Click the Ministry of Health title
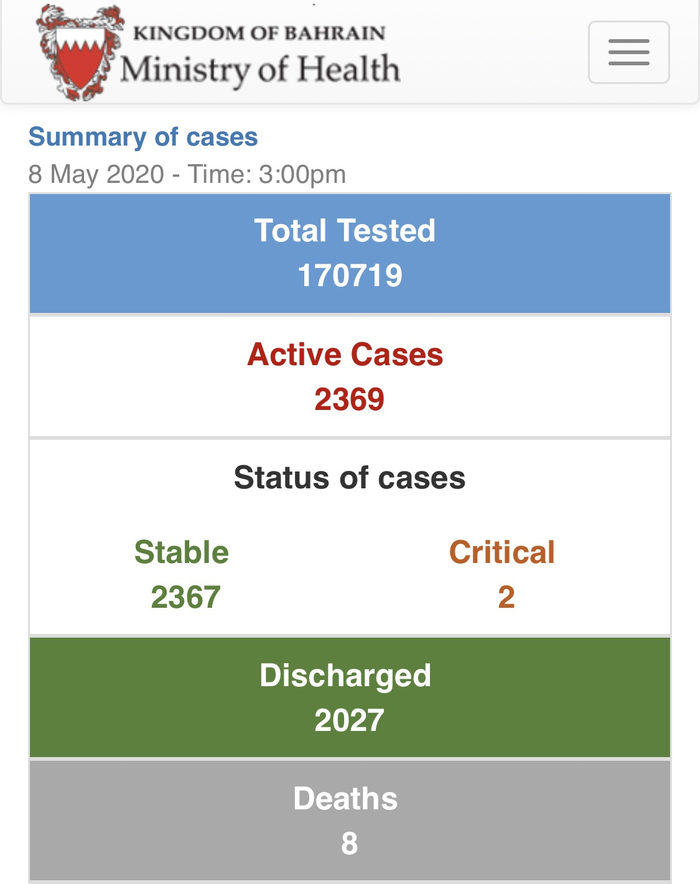700x884 pixels. coord(260,69)
